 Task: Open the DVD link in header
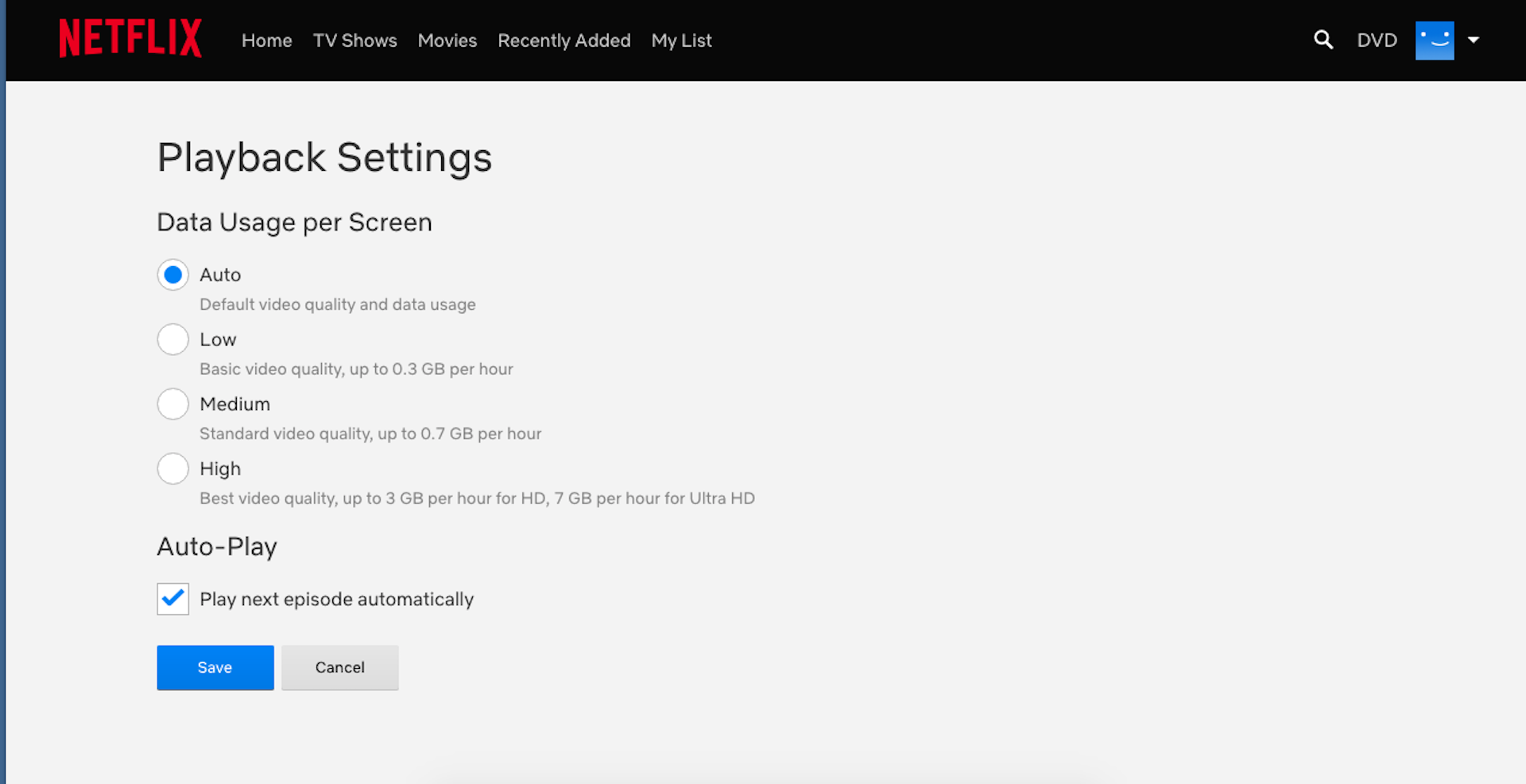(1377, 41)
